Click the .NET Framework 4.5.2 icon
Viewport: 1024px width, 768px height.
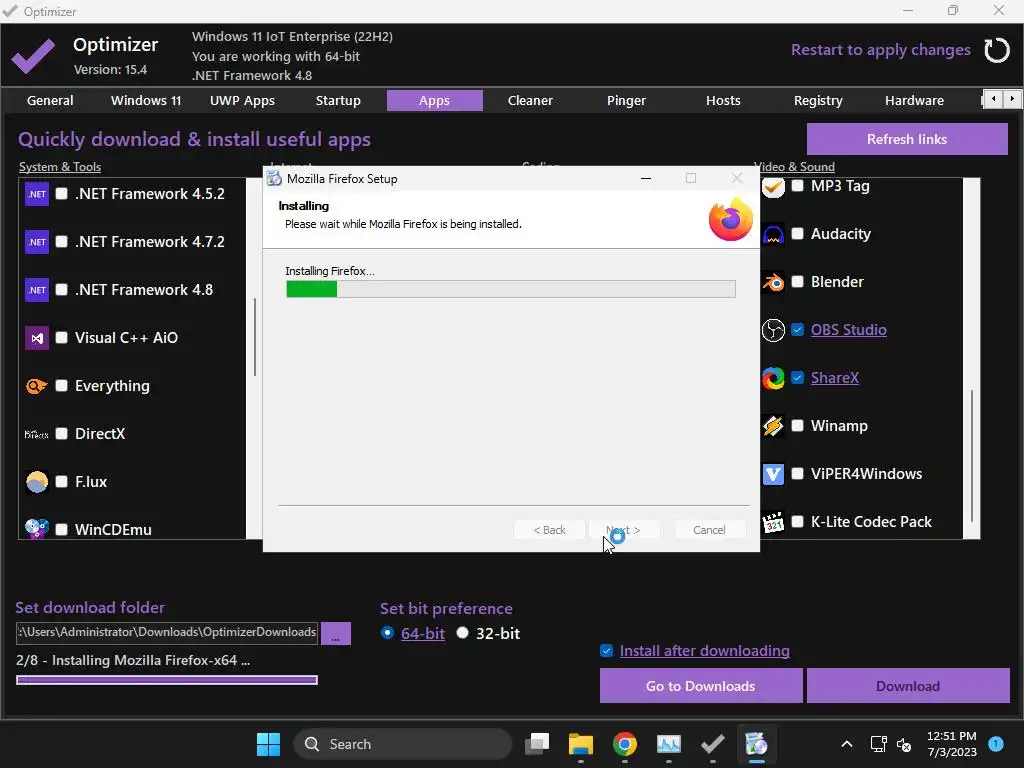[x=37, y=194]
